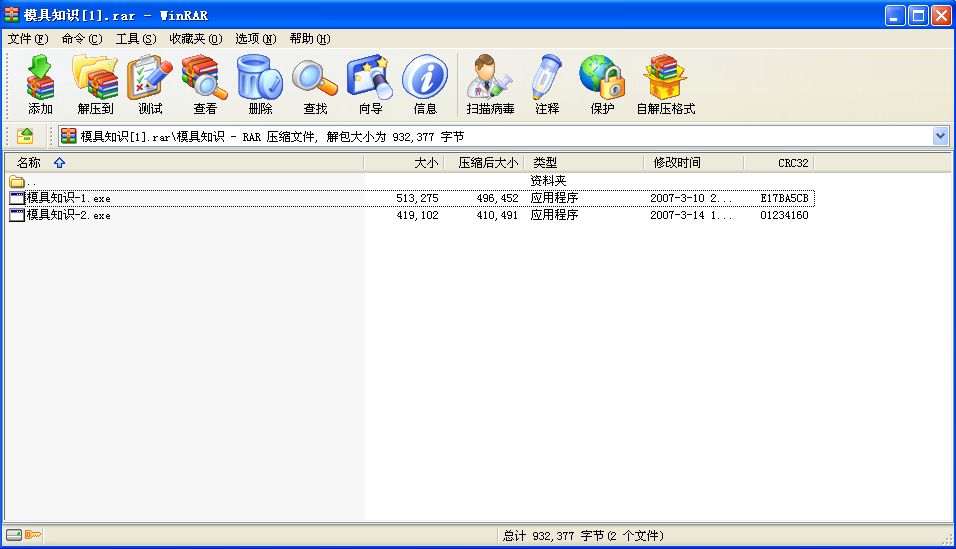Screen dimensions: 956x549
Task: Click packed size 496,452
Action: [x=498, y=198]
